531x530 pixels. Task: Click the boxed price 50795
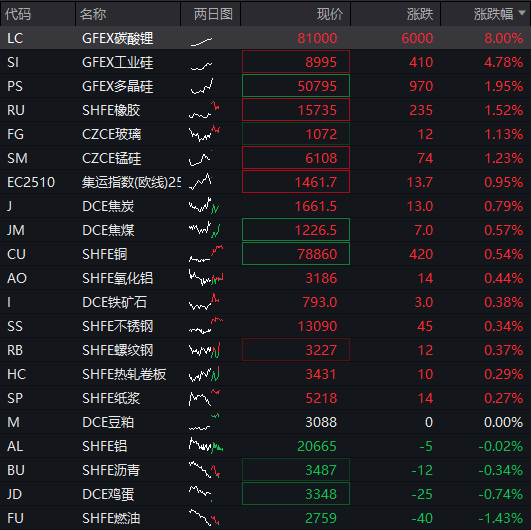(296, 86)
